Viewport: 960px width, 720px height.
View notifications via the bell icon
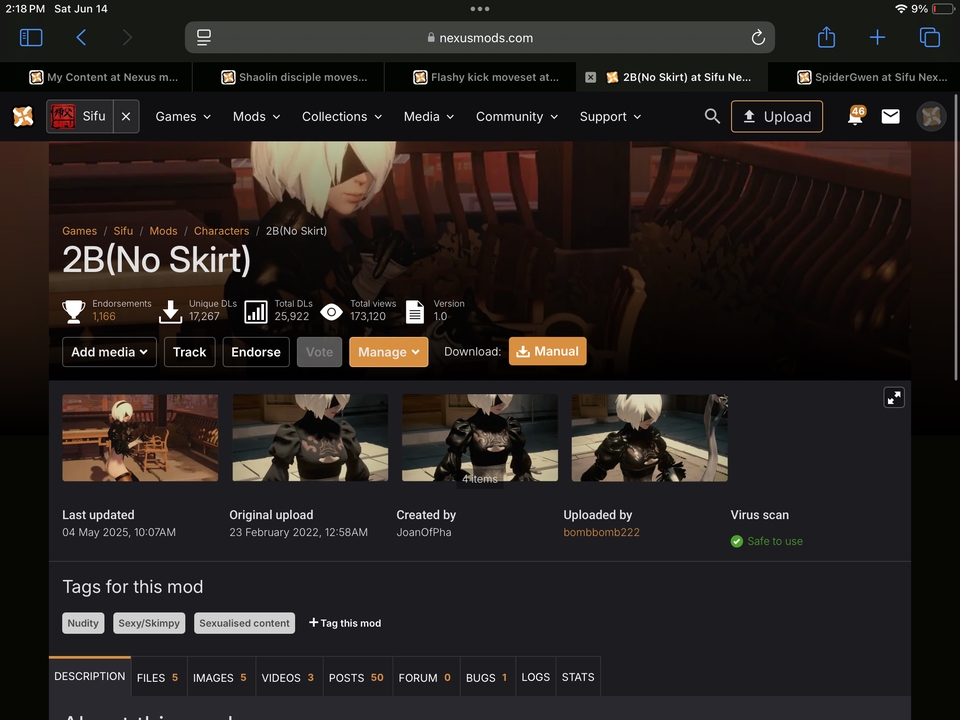[x=855, y=117]
